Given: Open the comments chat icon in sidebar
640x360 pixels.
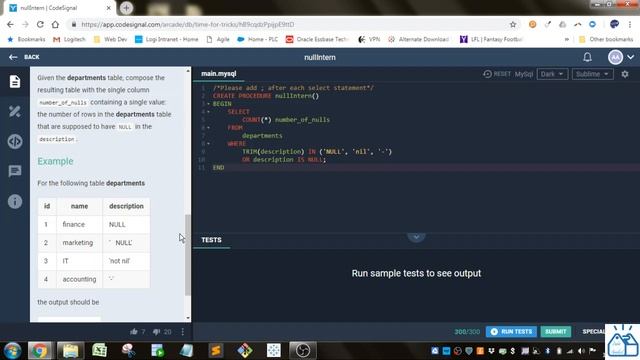Looking at the screenshot, I should (15, 171).
